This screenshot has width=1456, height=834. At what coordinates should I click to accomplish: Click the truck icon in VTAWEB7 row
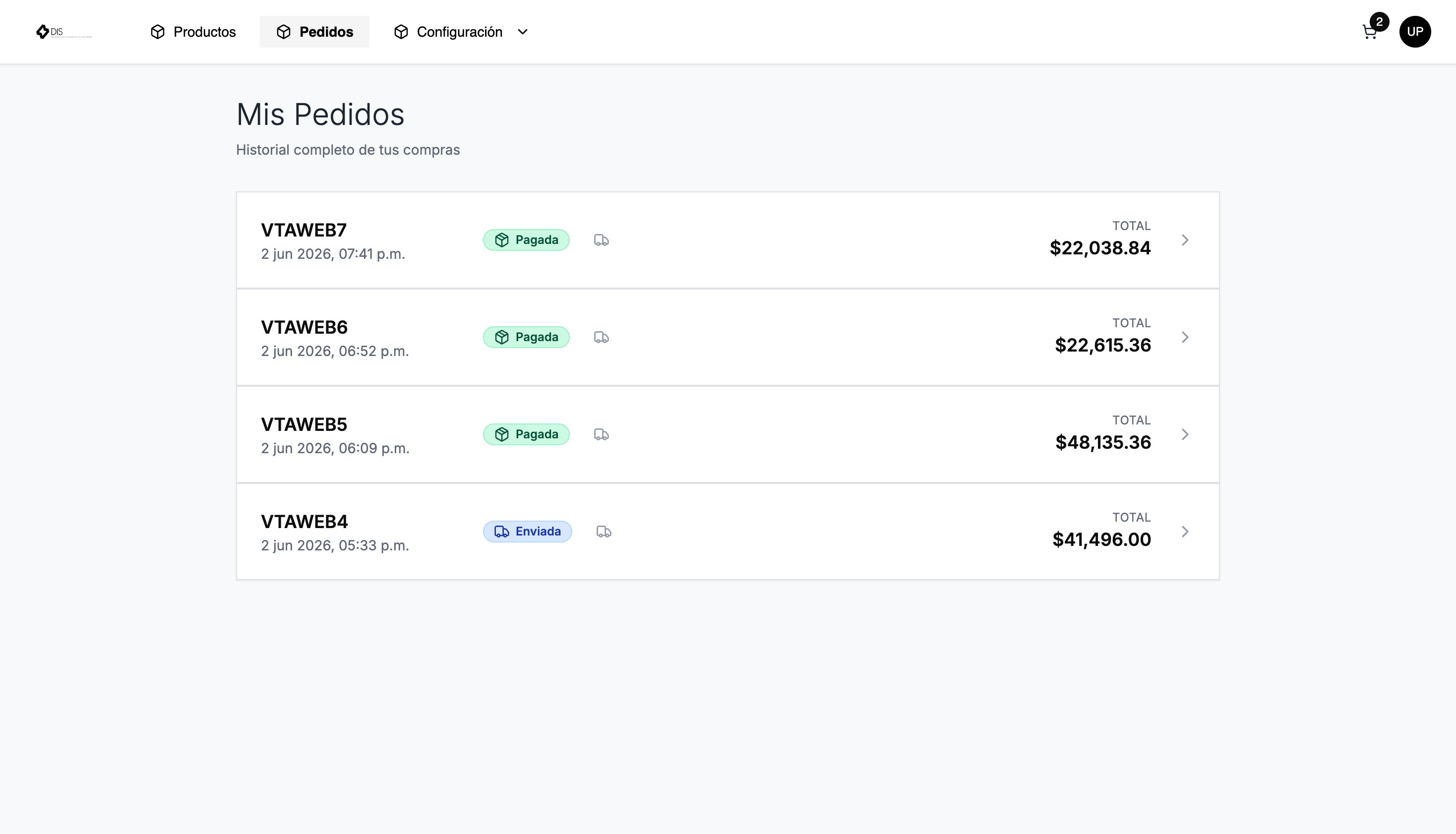coord(602,240)
